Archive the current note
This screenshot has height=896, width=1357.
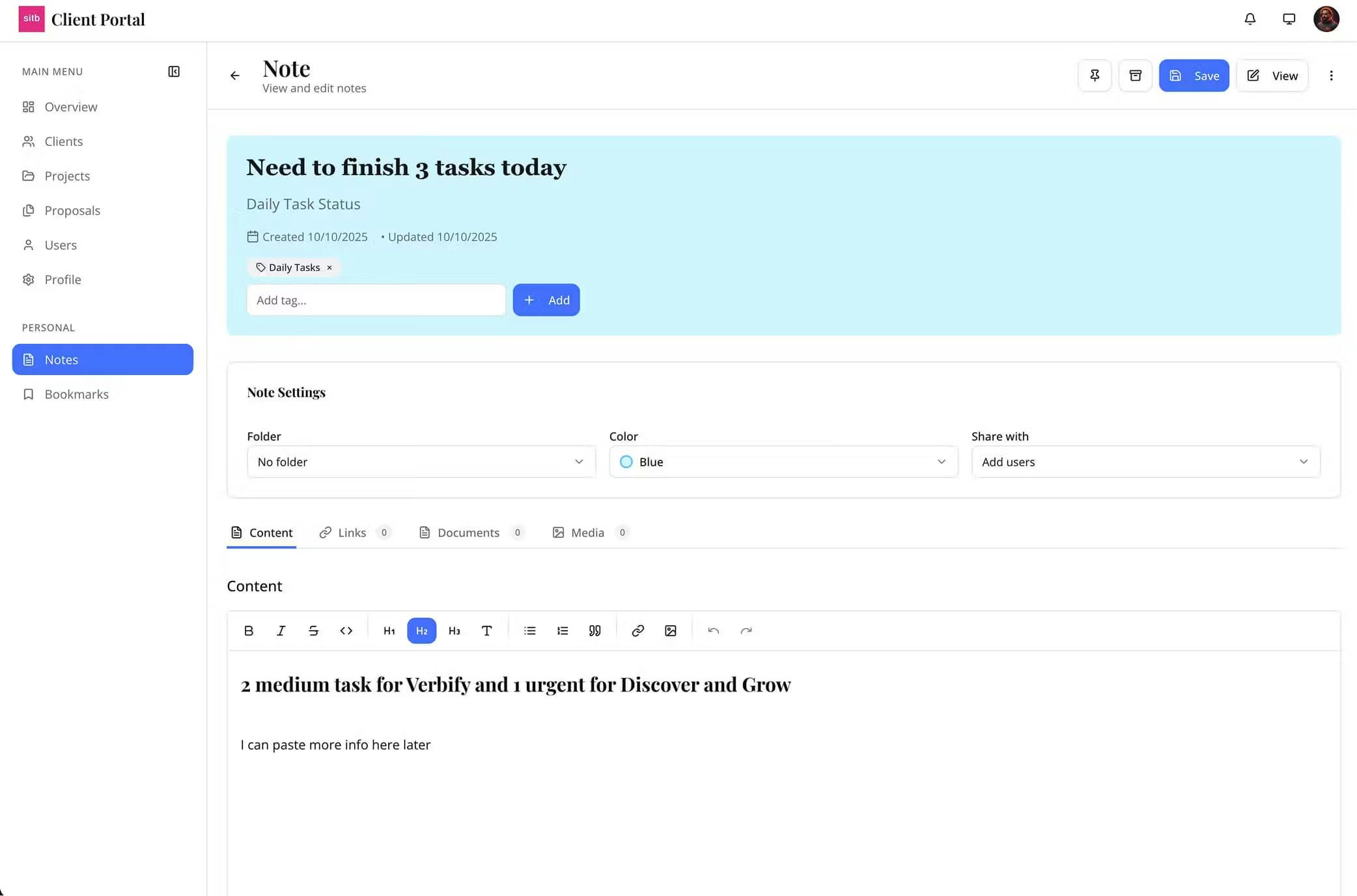1136,76
